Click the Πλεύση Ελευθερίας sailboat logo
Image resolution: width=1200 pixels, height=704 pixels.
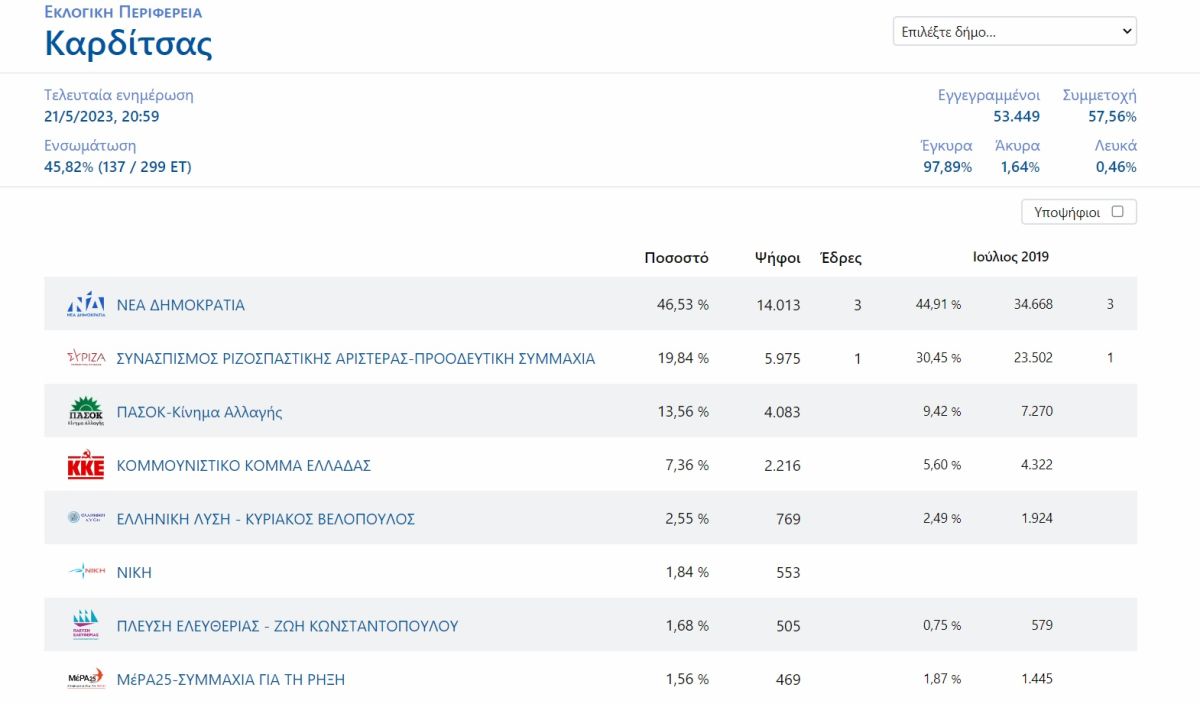point(86,625)
